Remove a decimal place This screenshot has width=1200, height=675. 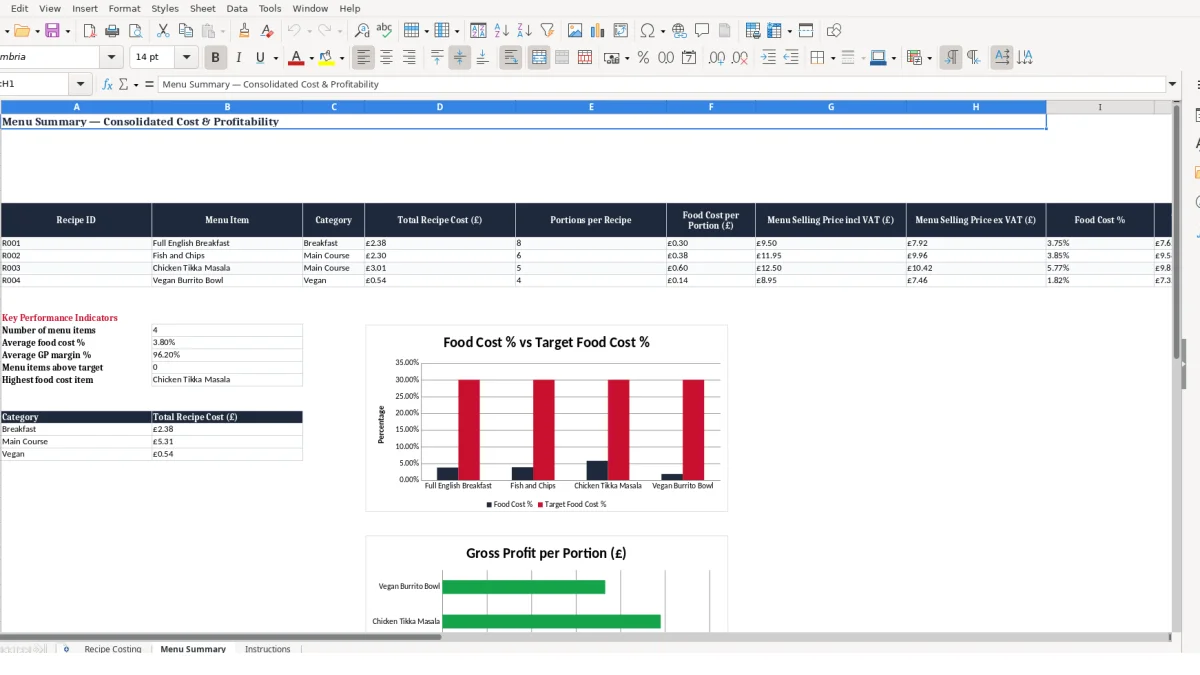740,58
